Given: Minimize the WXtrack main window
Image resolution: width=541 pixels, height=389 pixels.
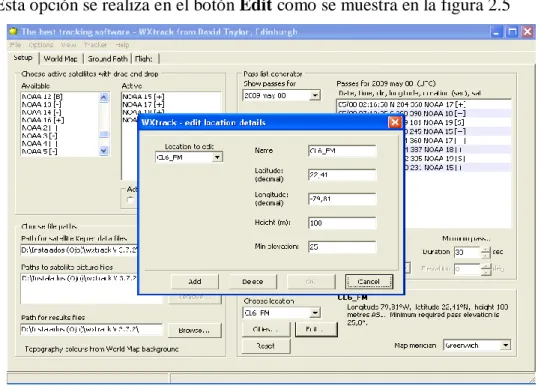Looking at the screenshot, I should 496,32.
